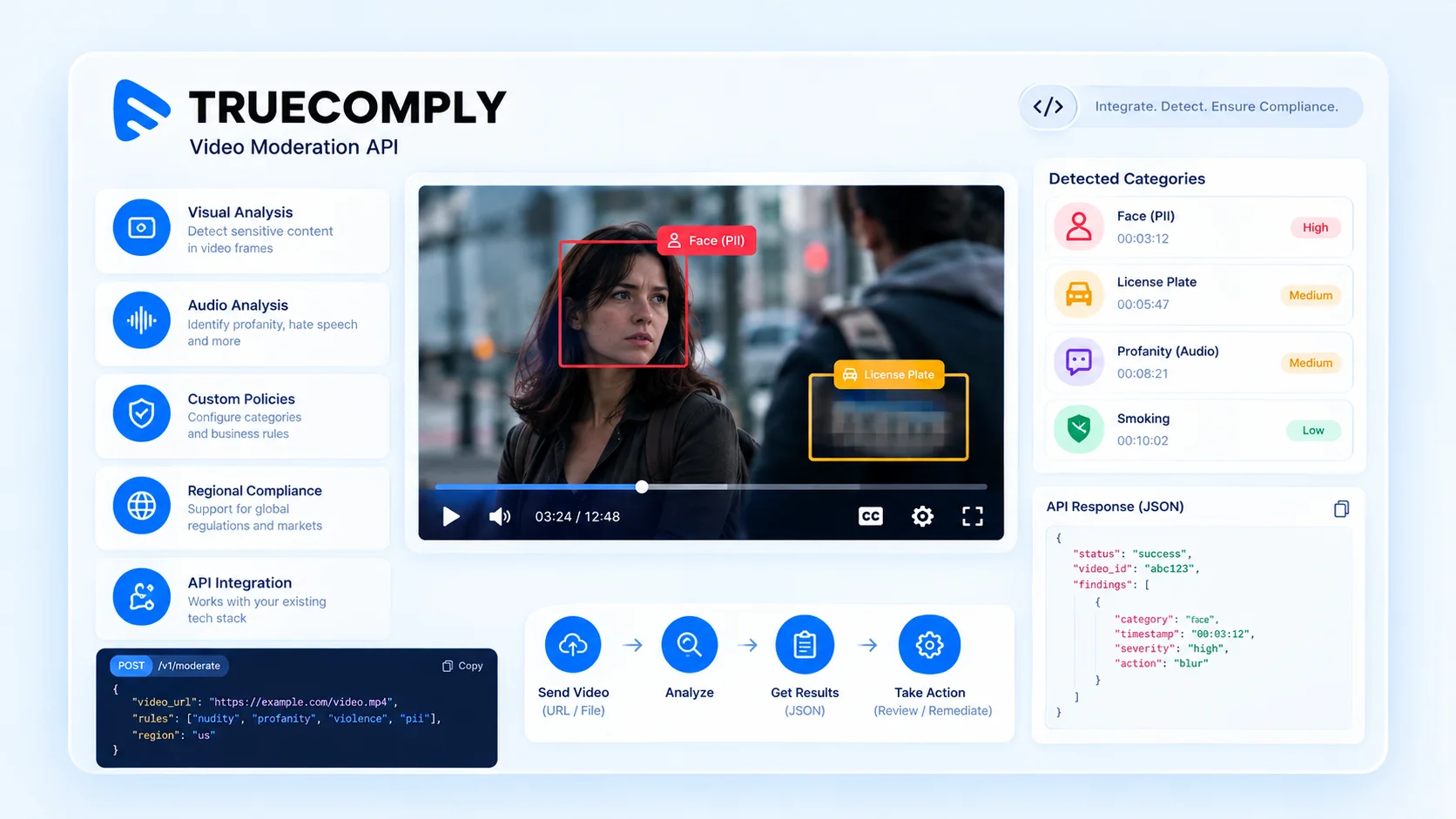Click the "region": "us" line

click(173, 735)
